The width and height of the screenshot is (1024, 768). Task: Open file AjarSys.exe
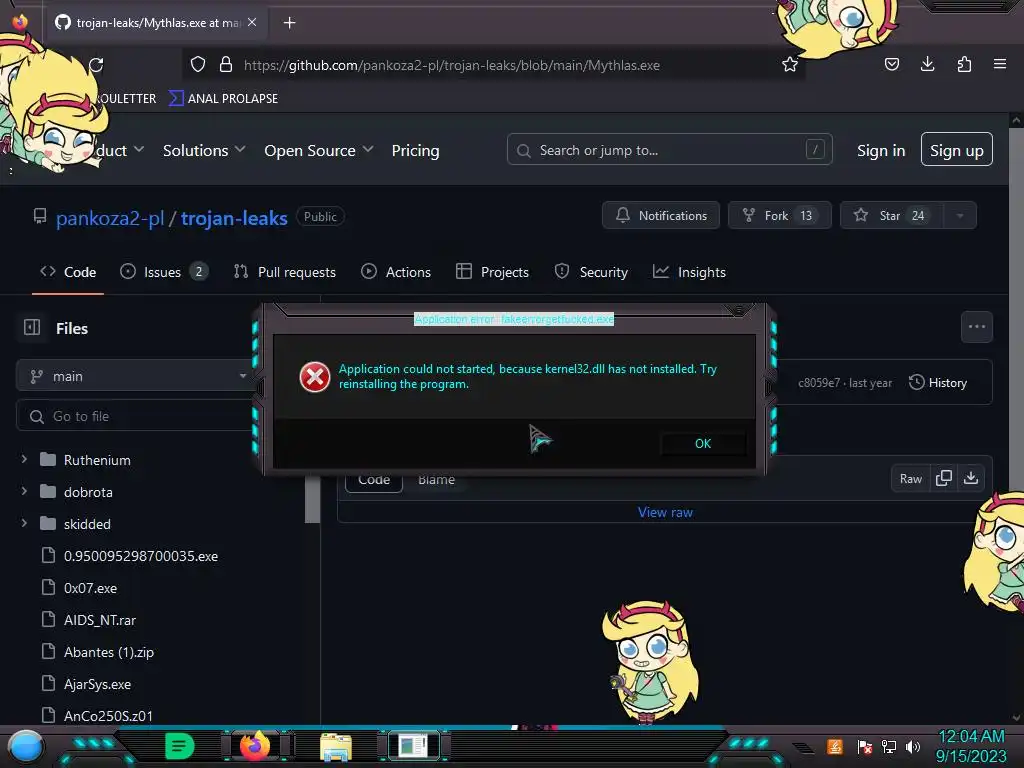(97, 684)
